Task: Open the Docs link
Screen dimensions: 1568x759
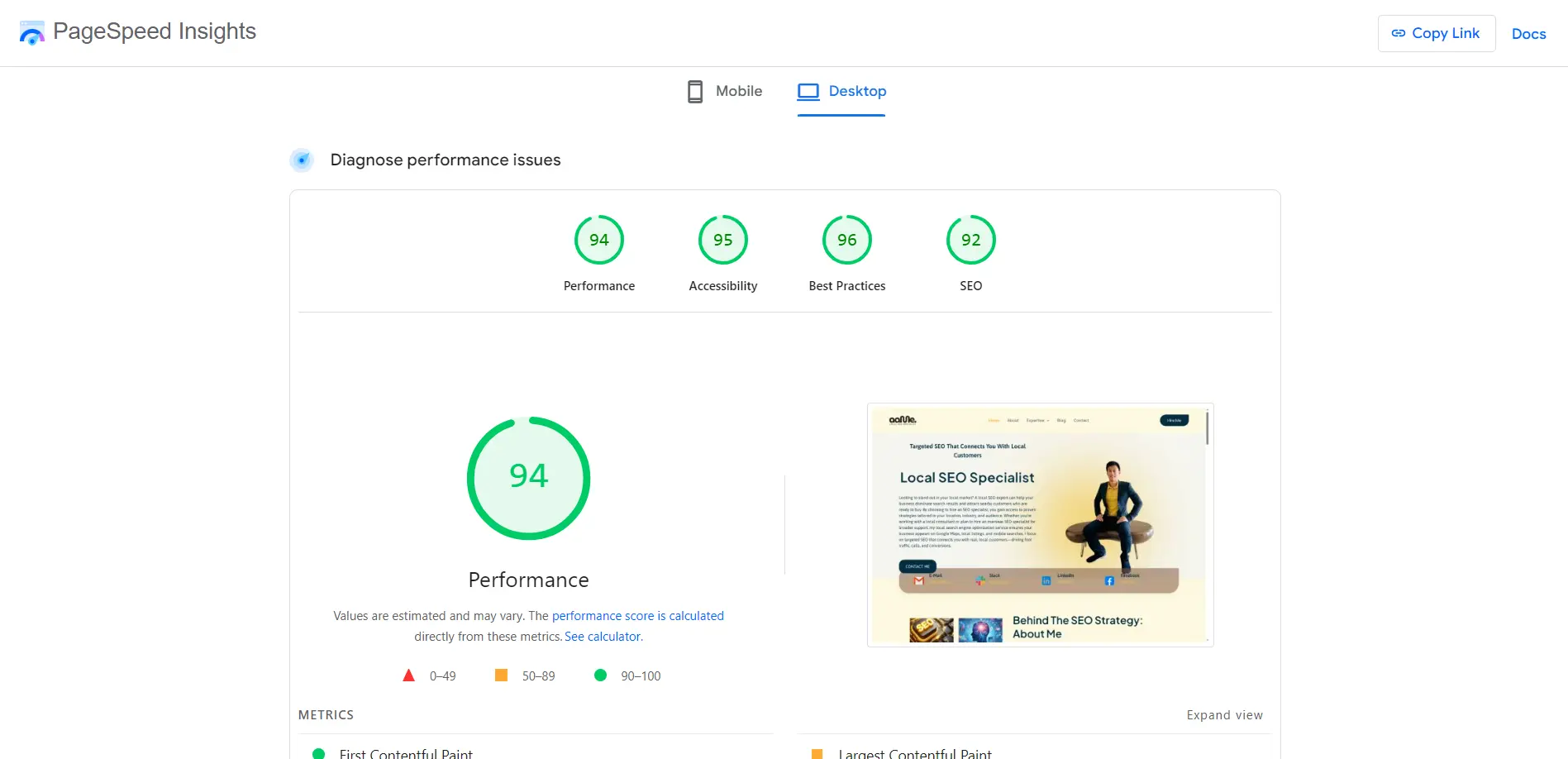Action: coord(1528,34)
